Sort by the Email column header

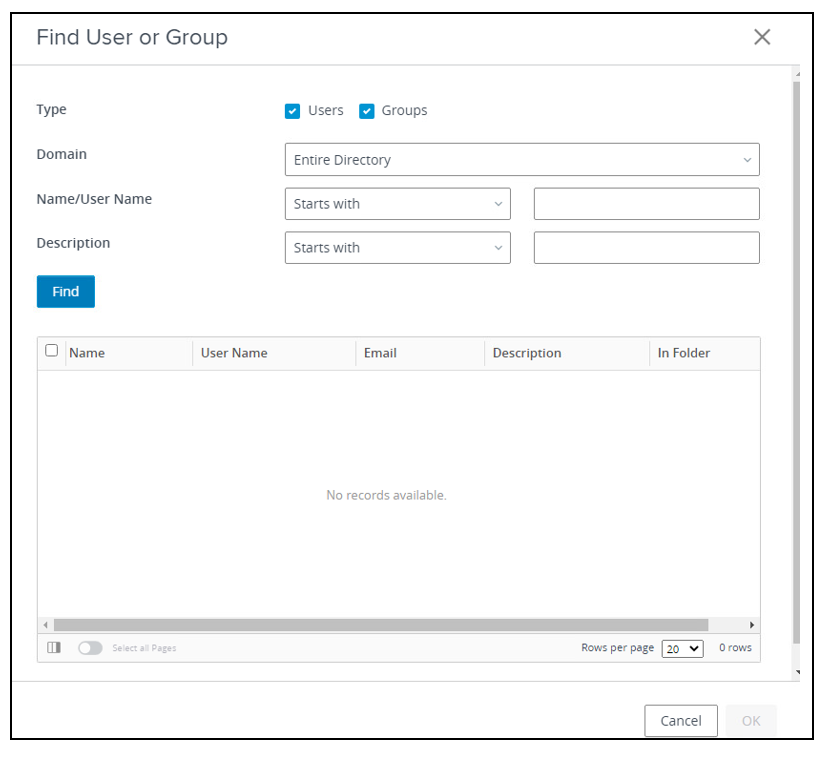click(380, 353)
